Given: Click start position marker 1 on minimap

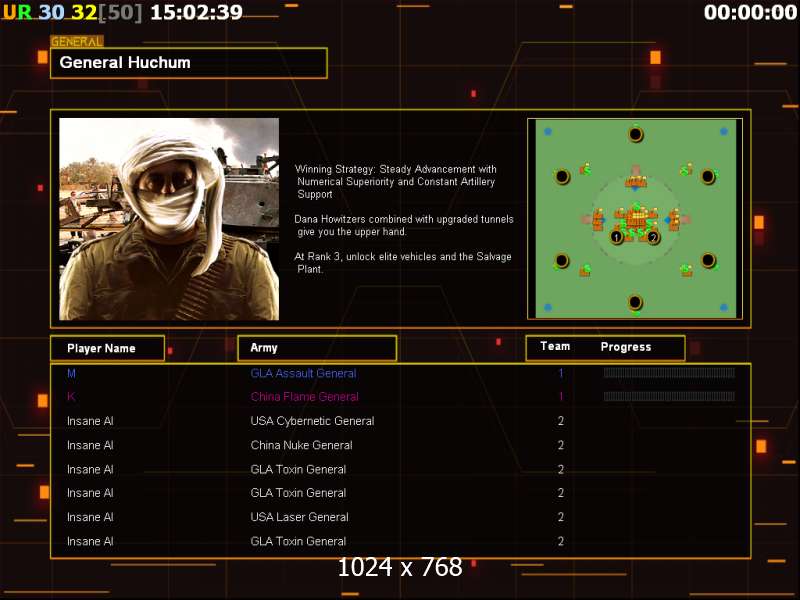Looking at the screenshot, I should [x=616, y=237].
